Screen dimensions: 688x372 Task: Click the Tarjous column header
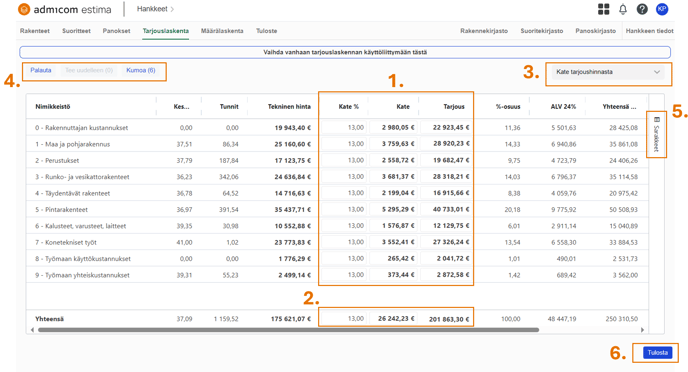click(454, 107)
